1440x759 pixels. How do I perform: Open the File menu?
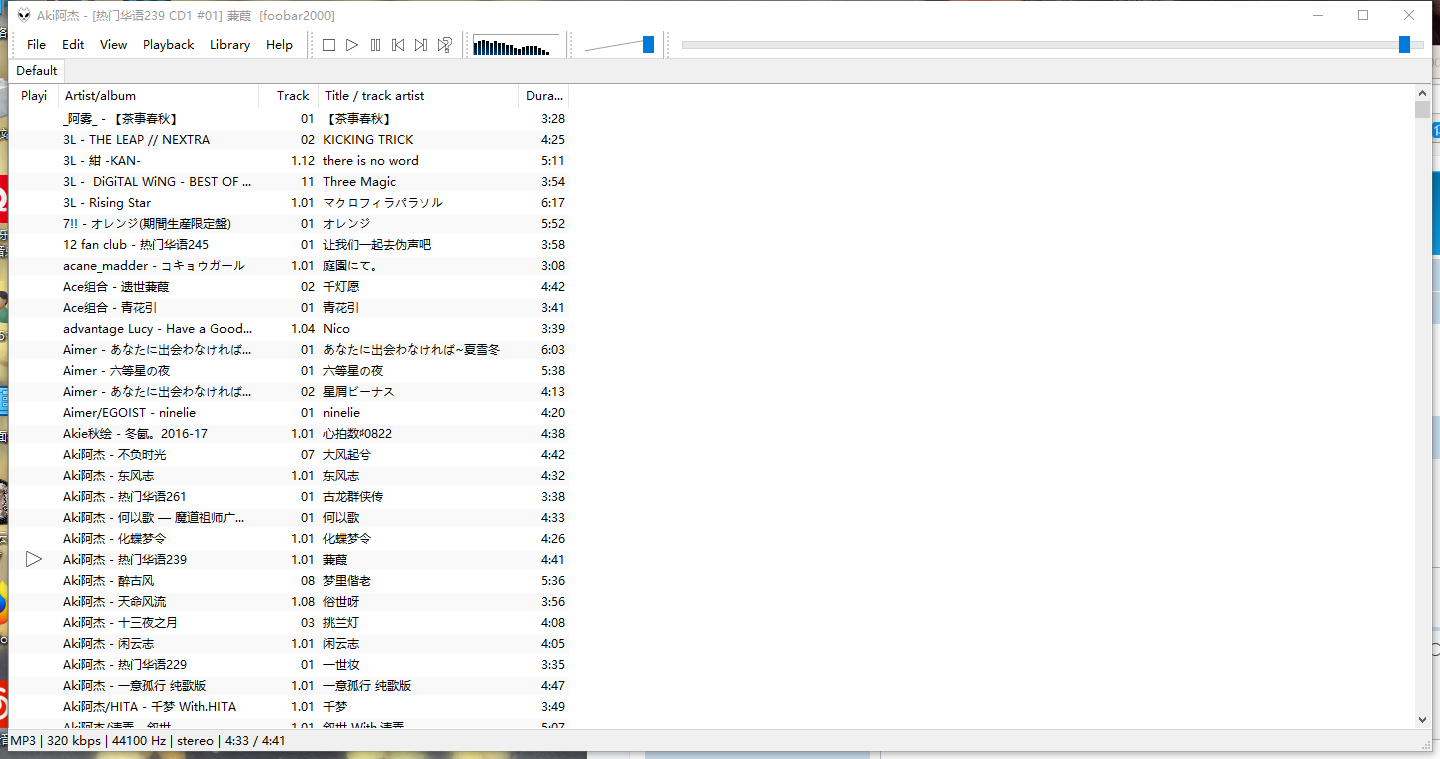[36, 44]
